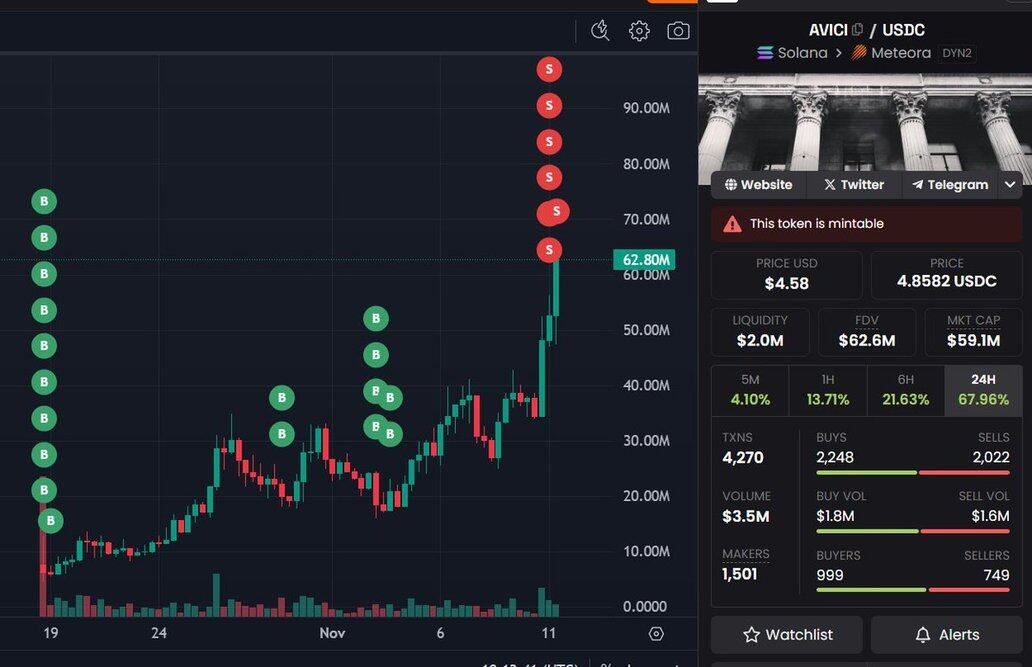Viewport: 1032px width, 667px height.
Task: Select the 24H timeframe tab
Action: pos(983,390)
